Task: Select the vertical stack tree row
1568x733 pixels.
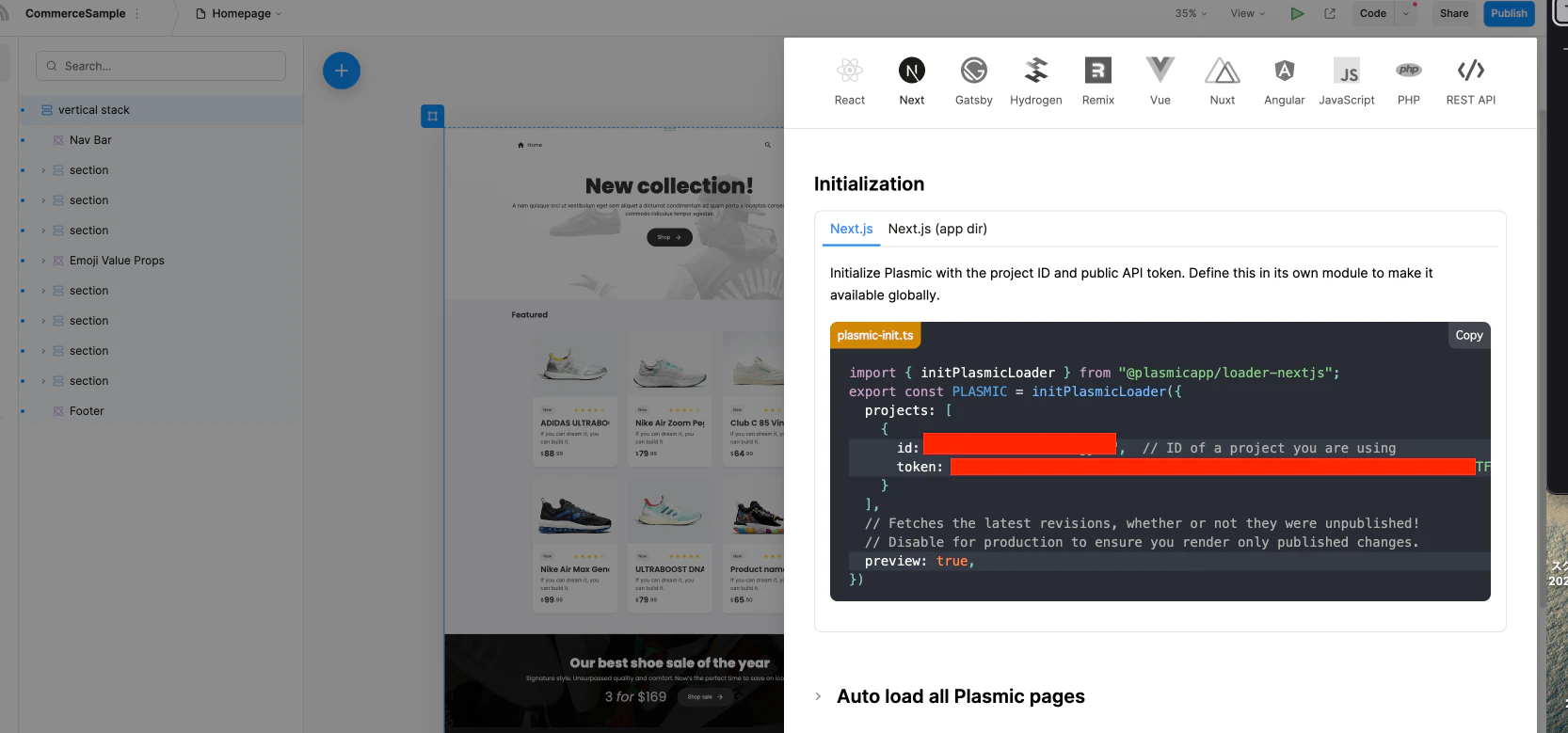Action: 161,110
